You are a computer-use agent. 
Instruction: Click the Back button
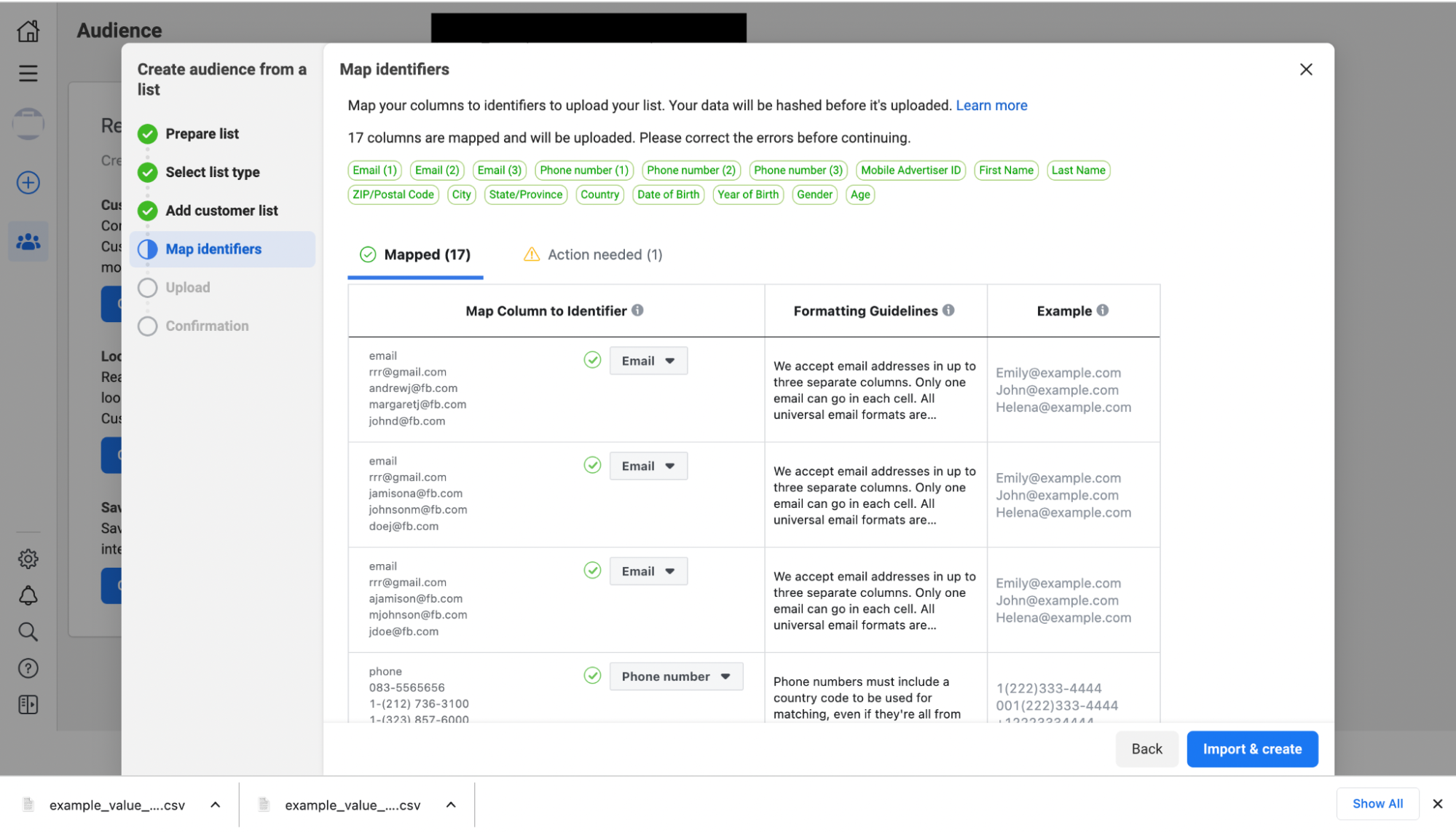coord(1146,748)
